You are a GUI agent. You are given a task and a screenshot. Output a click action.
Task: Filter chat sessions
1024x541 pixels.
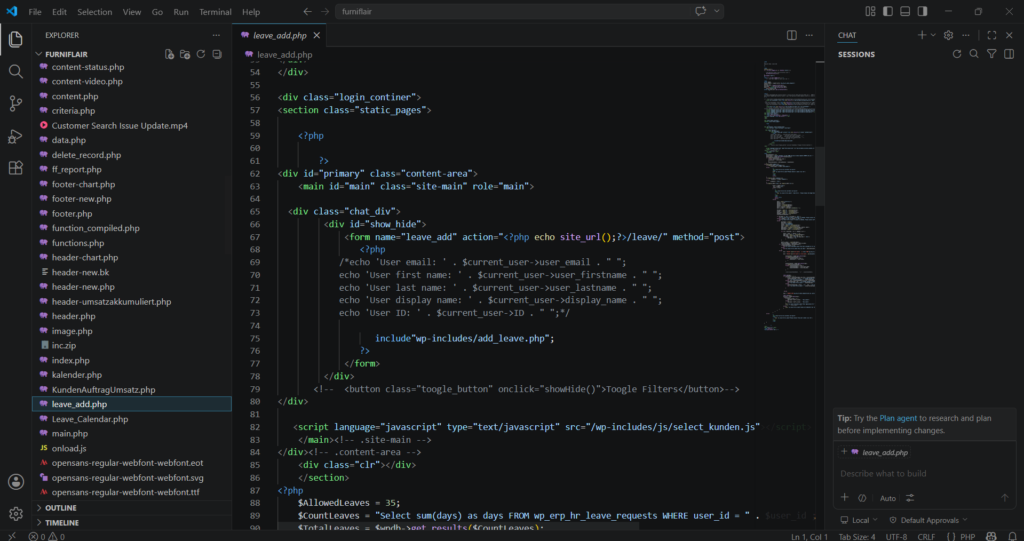tap(991, 54)
